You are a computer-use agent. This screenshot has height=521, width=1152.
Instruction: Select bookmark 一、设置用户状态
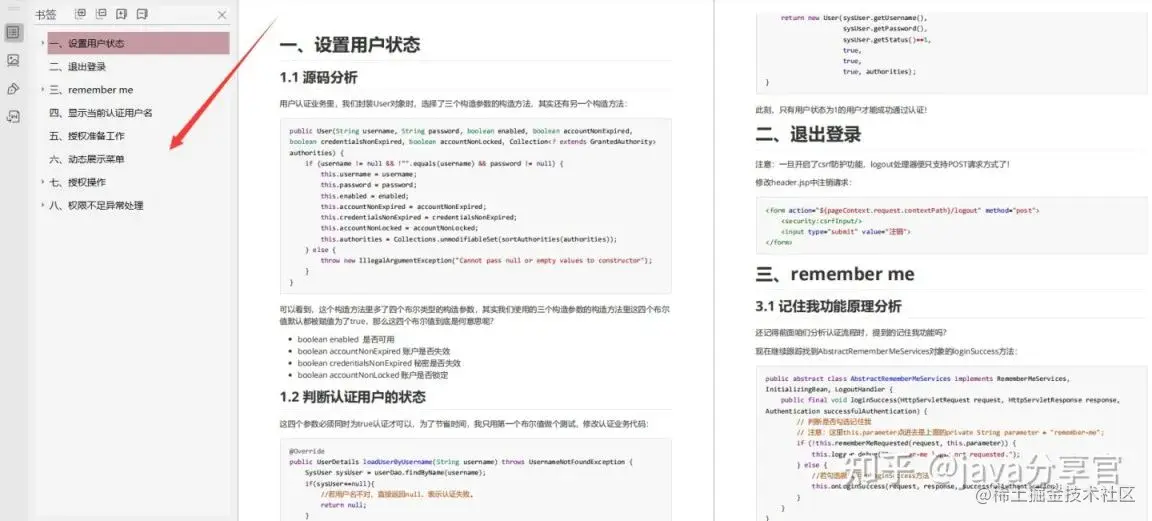(138, 43)
